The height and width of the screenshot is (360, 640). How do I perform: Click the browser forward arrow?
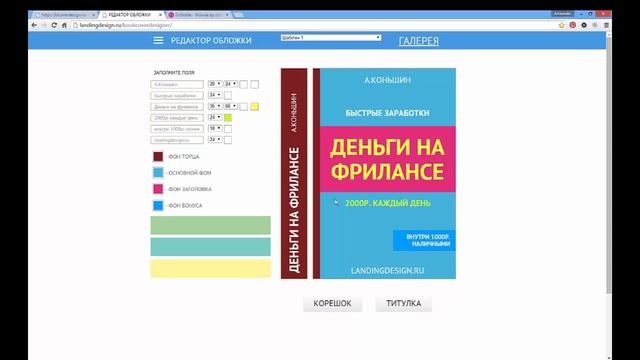(44, 25)
